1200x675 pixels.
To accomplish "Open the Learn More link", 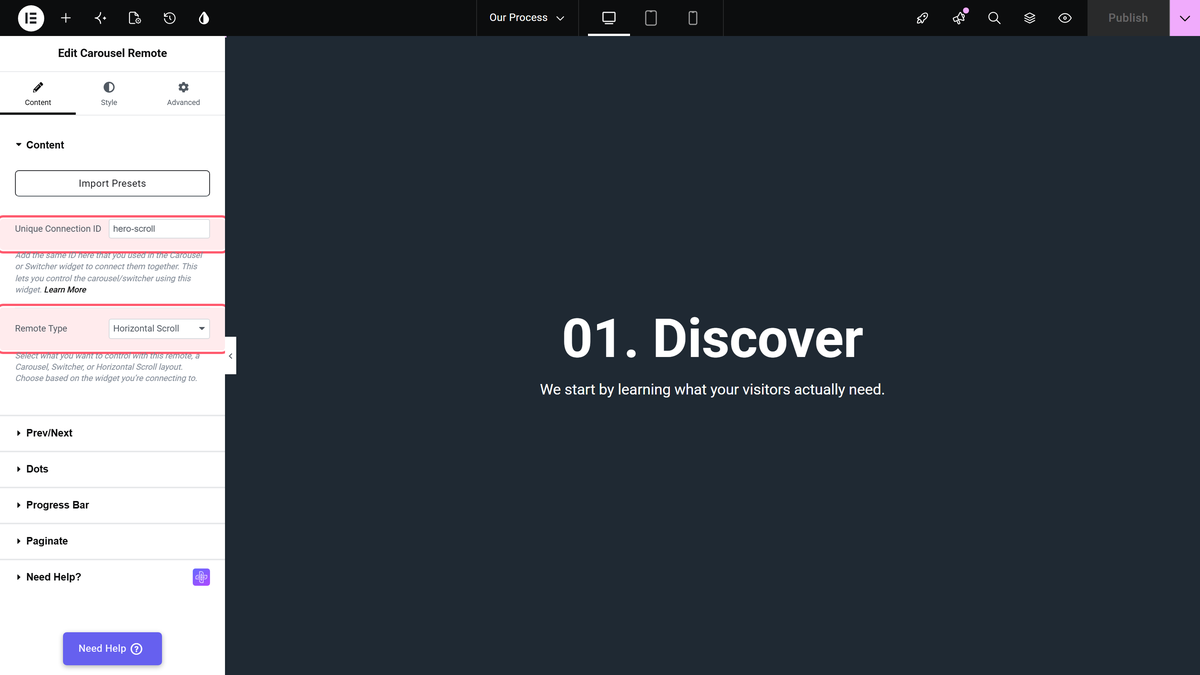I will [65, 290].
